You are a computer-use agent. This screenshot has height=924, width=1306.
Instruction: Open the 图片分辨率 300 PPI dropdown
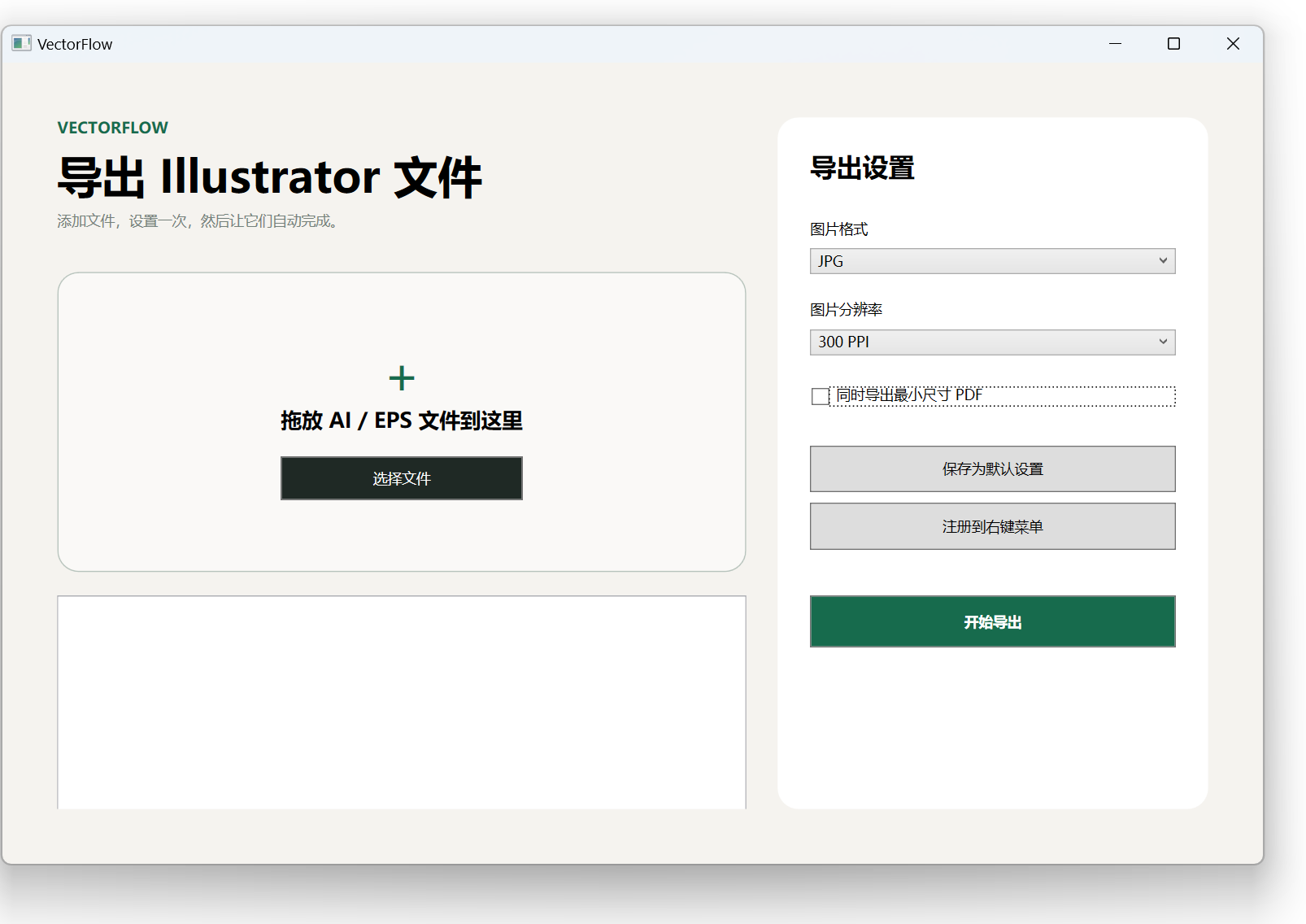pyautogui.click(x=992, y=342)
